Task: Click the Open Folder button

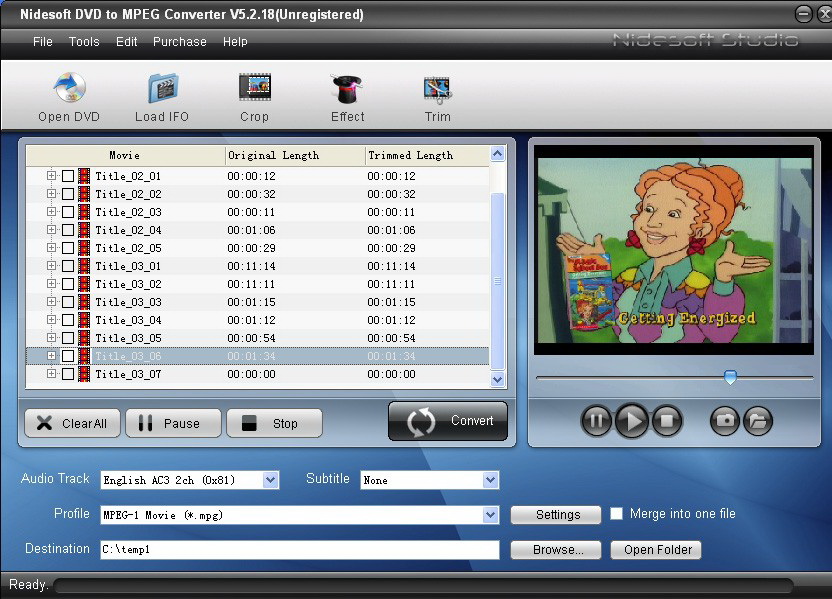Action: [656, 550]
